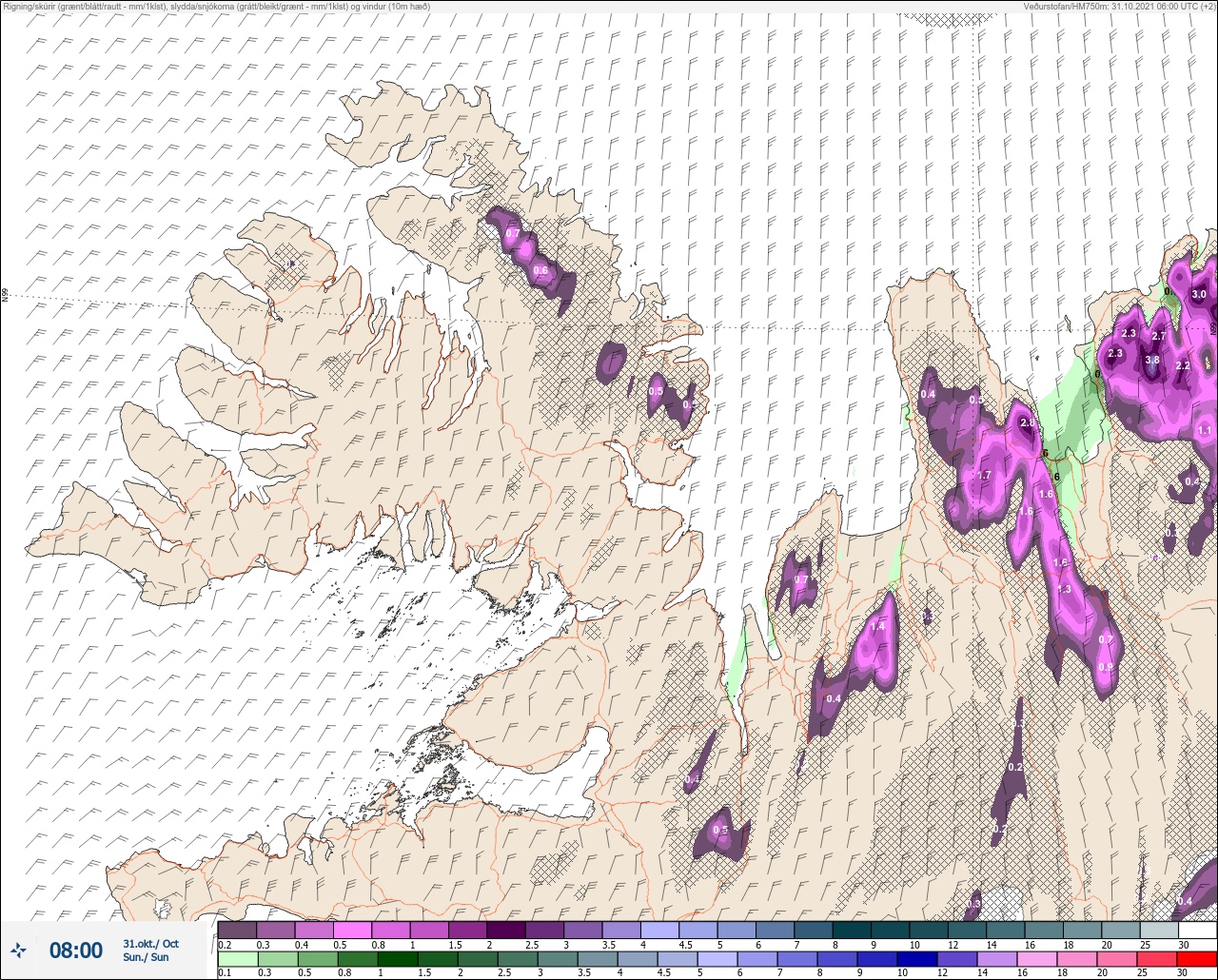This screenshot has height=980, width=1218.
Task: Select the violet 14 swatch in lower legend row
Action: click(x=995, y=959)
